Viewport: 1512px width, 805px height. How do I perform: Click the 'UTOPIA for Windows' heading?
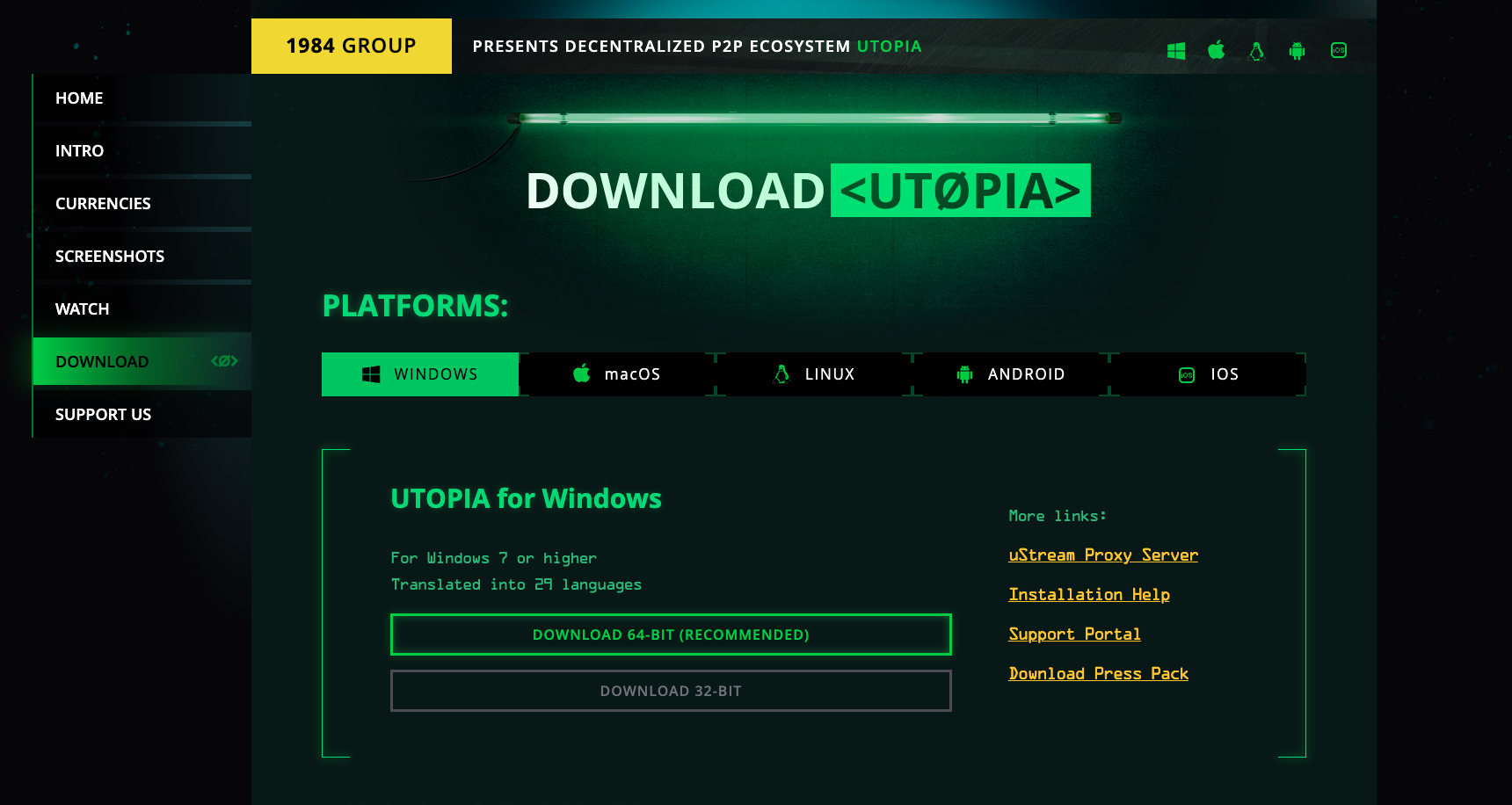pos(526,498)
